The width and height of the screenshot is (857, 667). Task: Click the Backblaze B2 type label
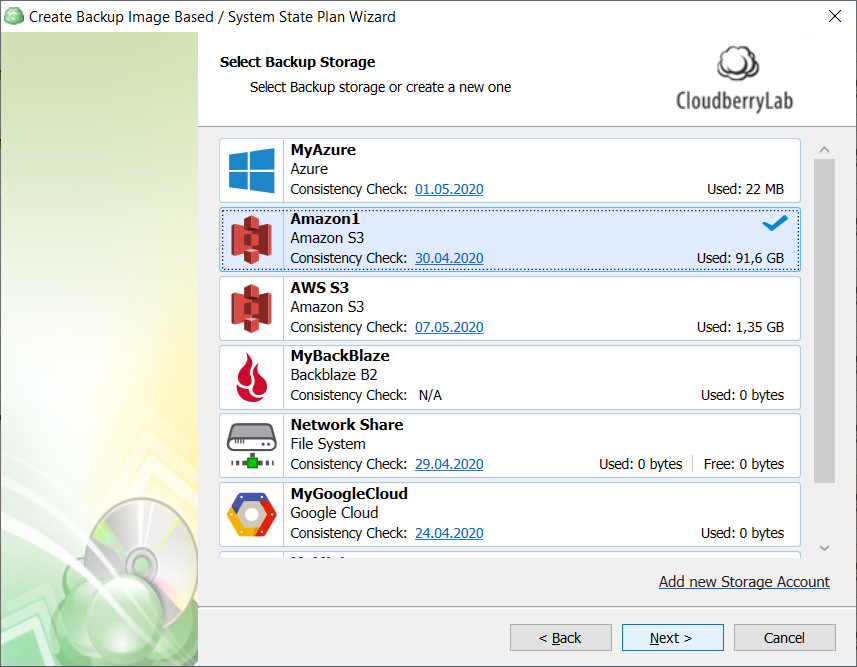(x=334, y=375)
